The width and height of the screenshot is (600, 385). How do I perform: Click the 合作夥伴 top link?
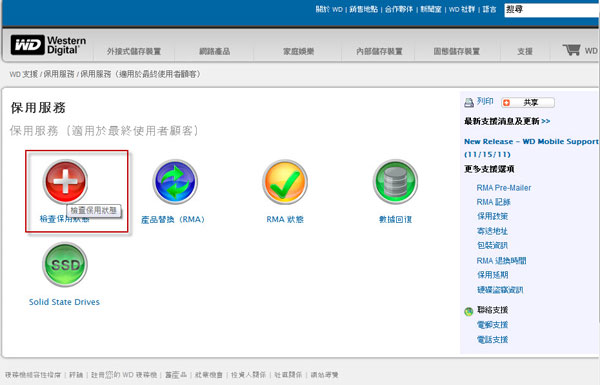tap(399, 9)
